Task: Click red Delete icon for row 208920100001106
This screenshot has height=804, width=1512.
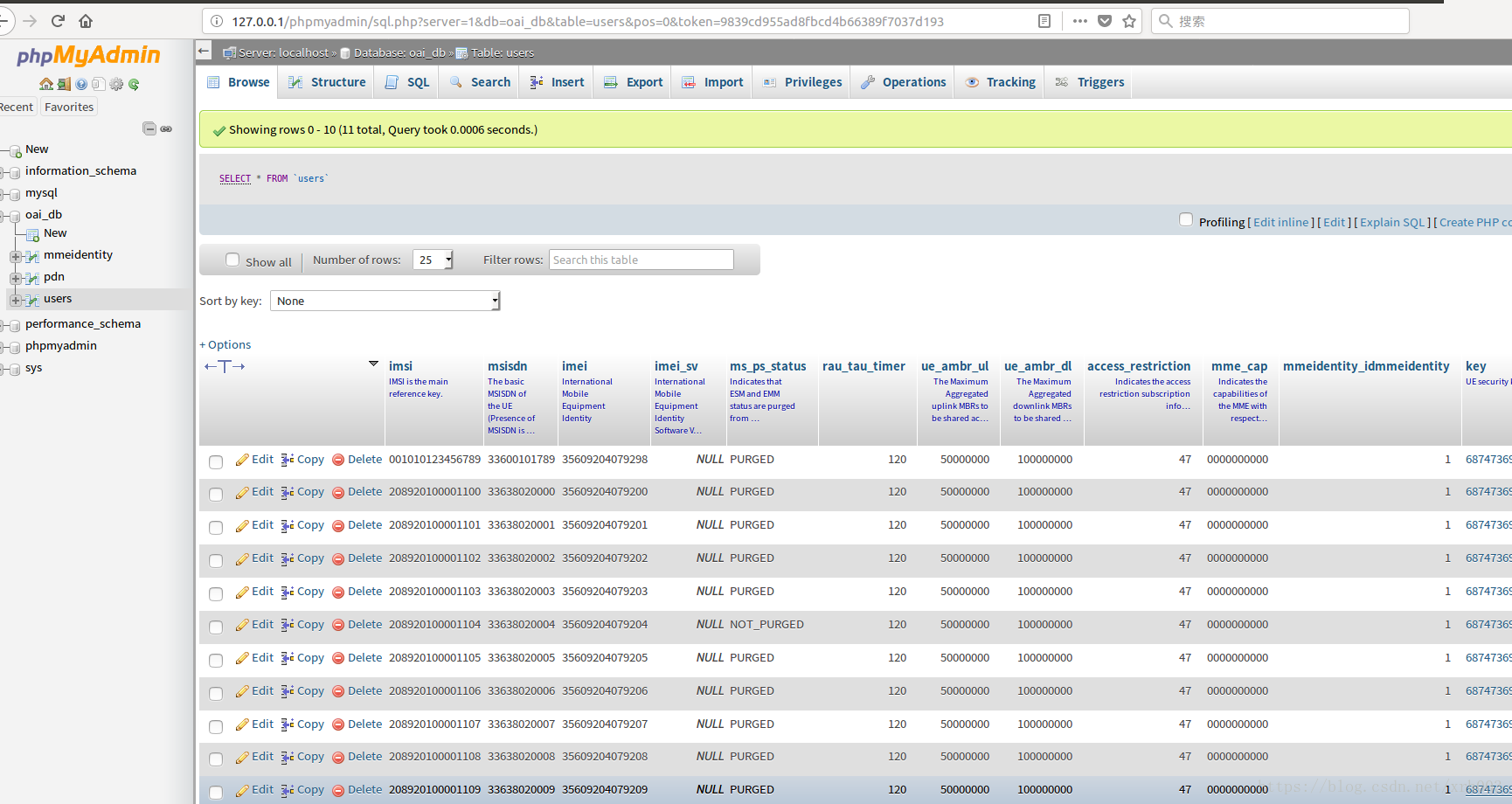Action: [338, 691]
